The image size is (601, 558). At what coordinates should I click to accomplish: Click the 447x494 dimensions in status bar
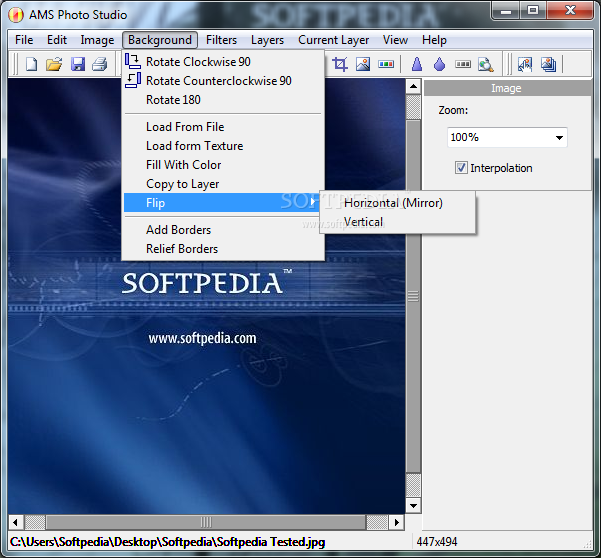point(437,542)
